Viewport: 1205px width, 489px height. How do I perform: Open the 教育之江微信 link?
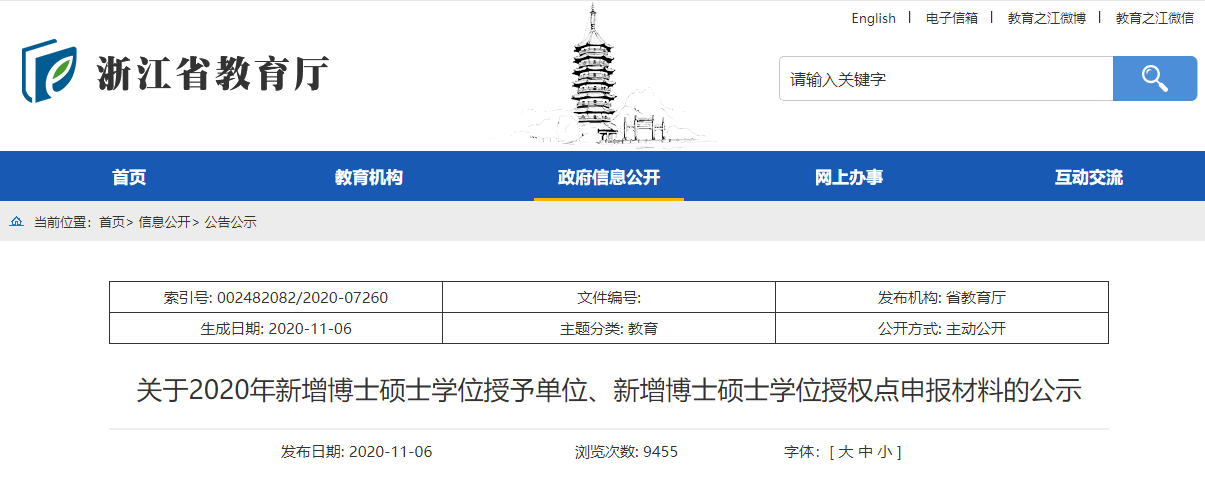tap(1154, 18)
